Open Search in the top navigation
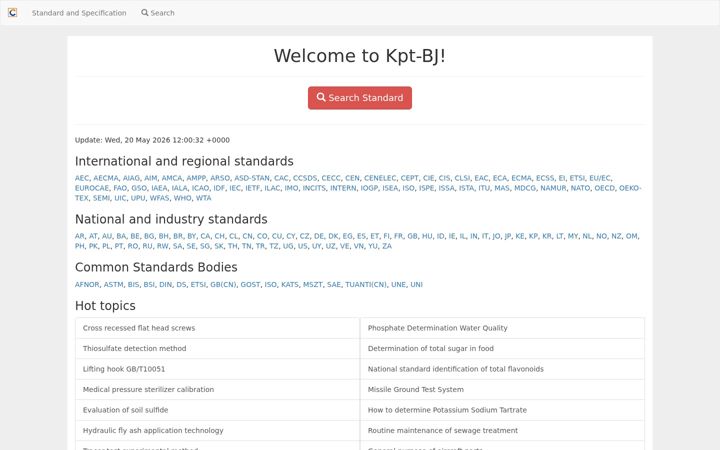Viewport: 720px width, 450px height. (158, 13)
